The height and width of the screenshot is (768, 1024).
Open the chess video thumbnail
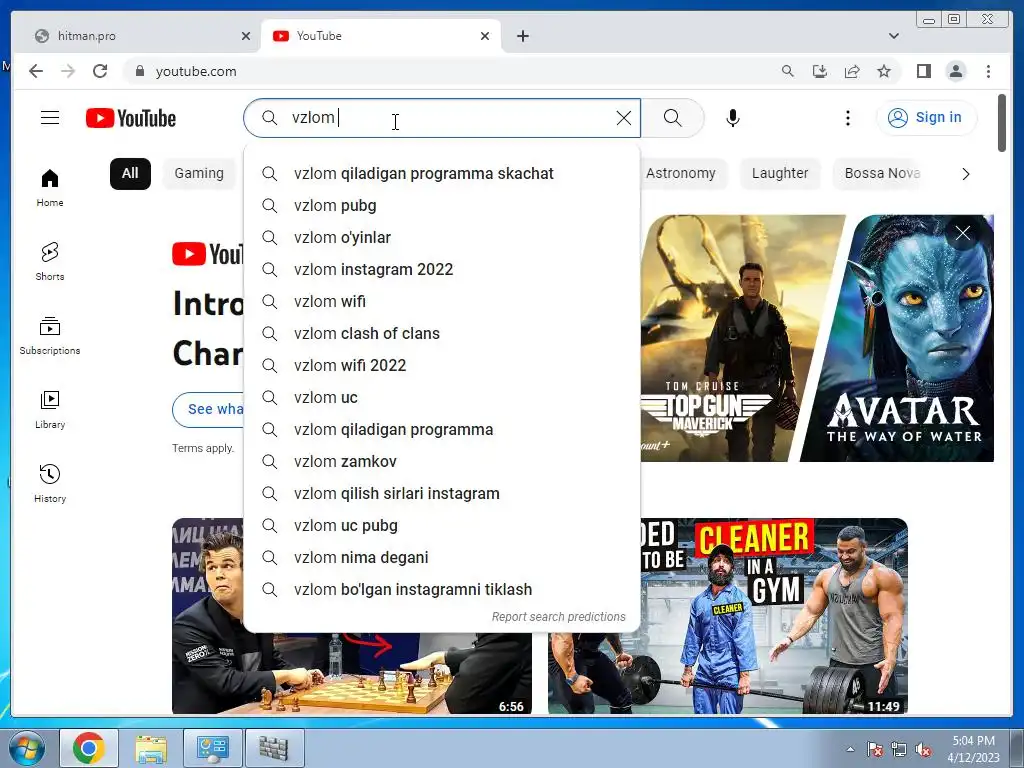(x=352, y=673)
